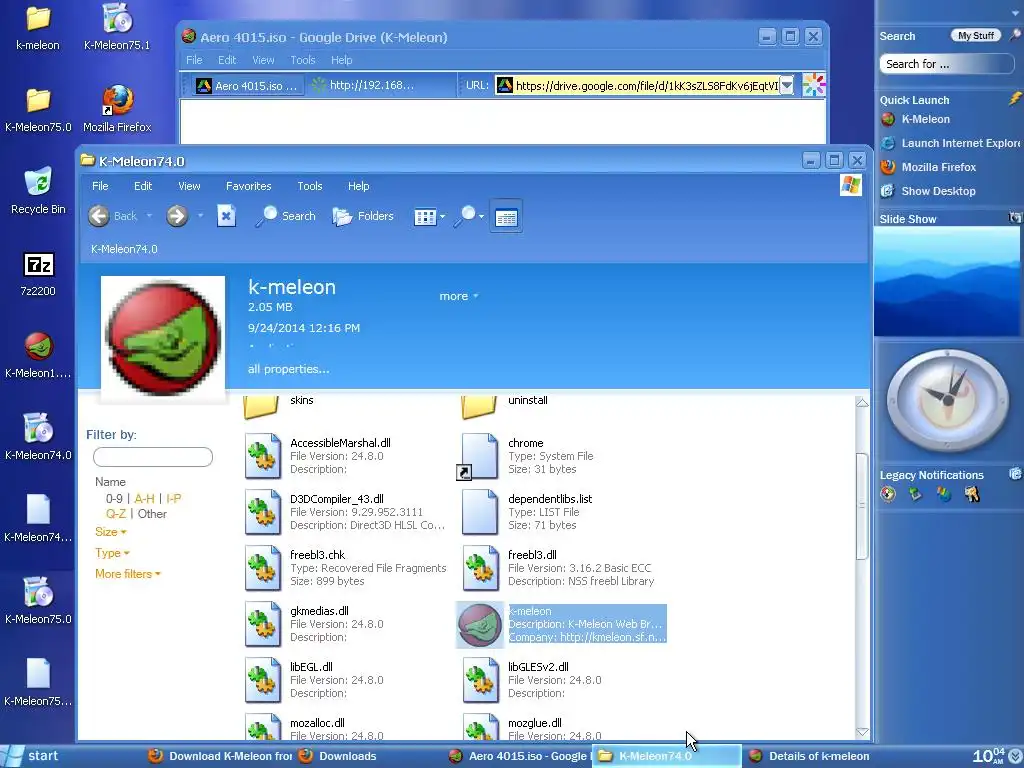Click the Filter by text field
1024x768 pixels.
(x=153, y=457)
